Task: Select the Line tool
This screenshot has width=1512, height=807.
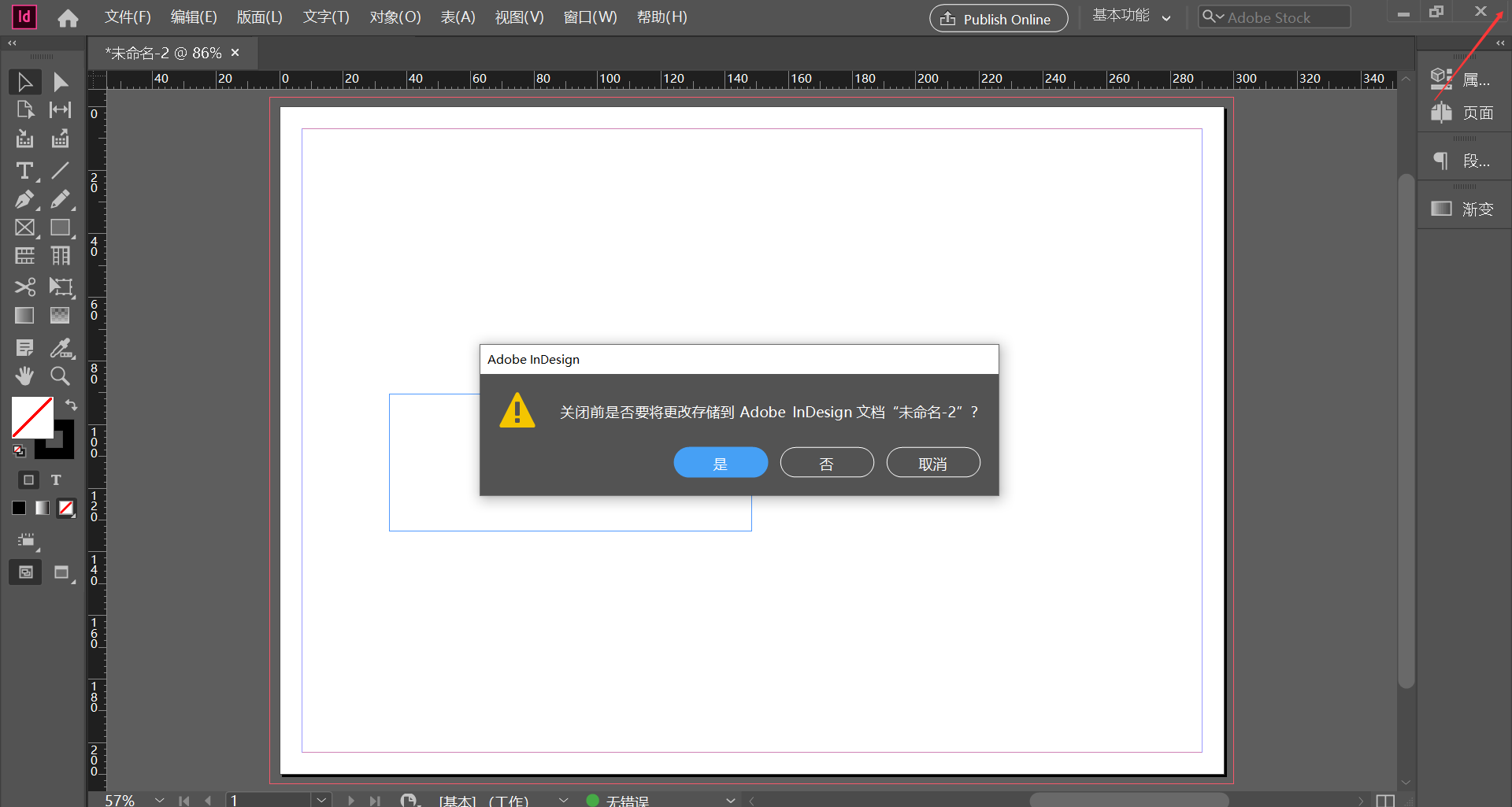Action: pos(61,170)
